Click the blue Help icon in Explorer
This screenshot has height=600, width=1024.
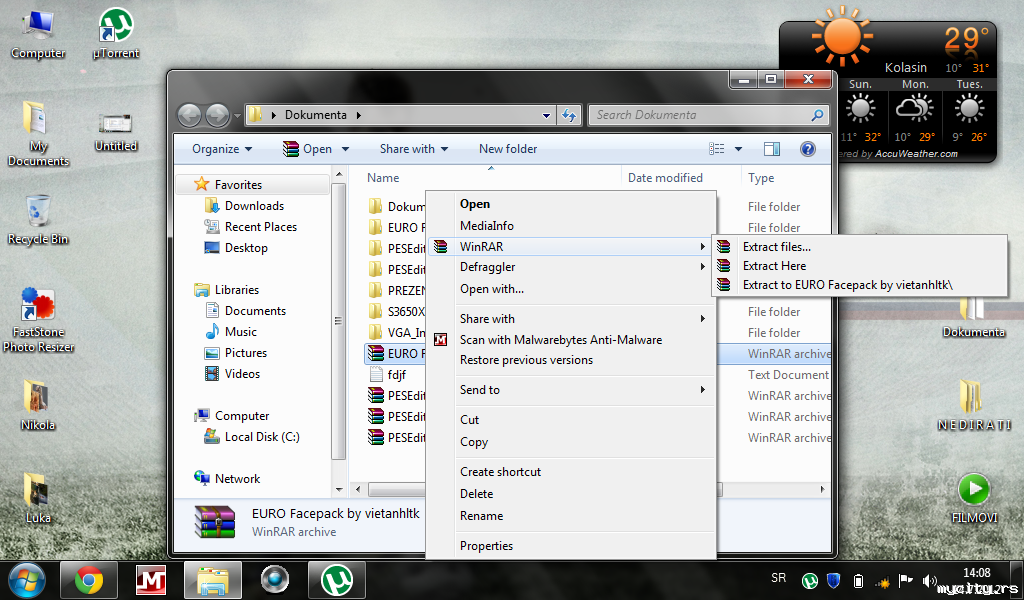click(807, 149)
